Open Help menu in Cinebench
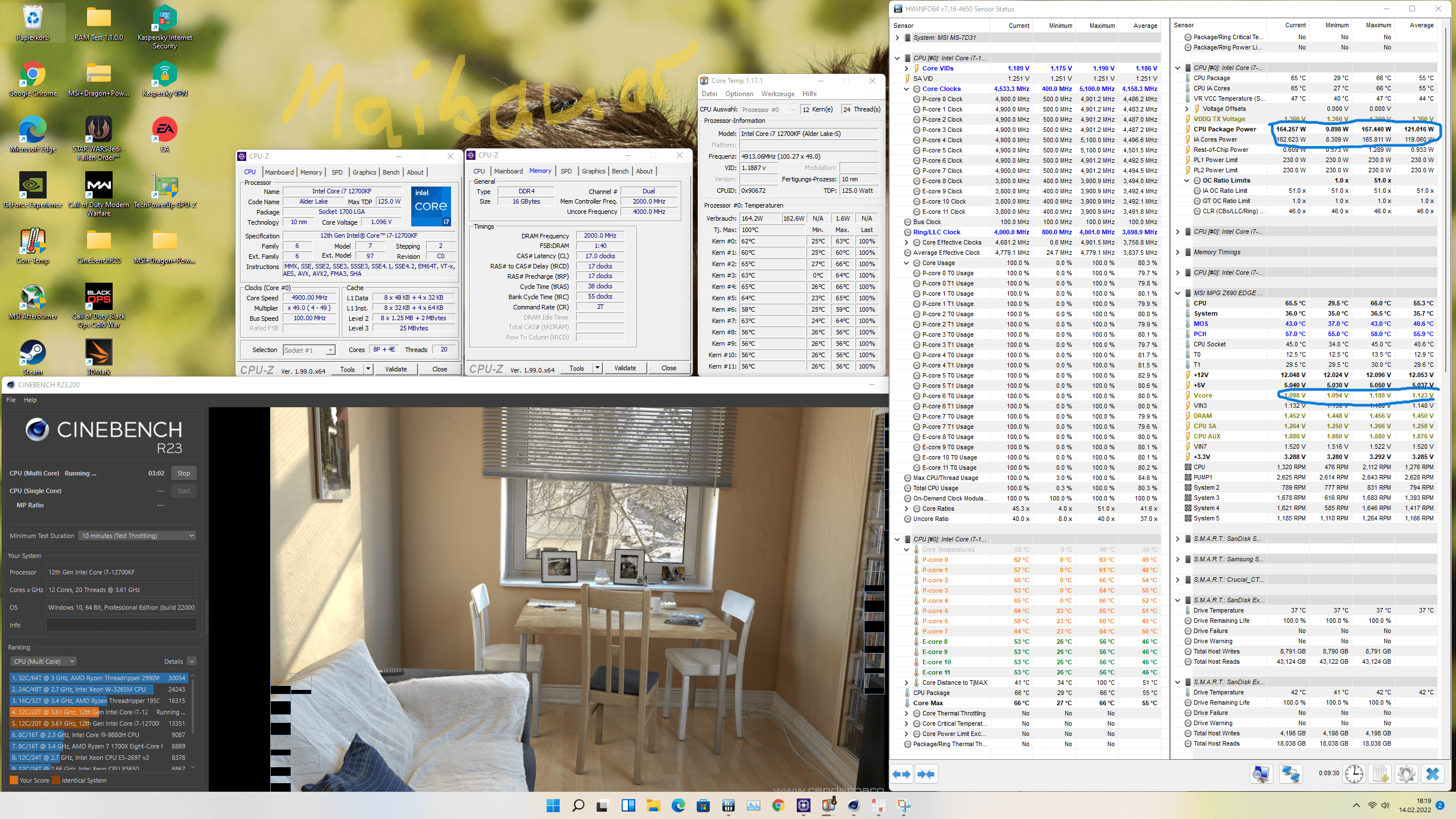 (30, 400)
